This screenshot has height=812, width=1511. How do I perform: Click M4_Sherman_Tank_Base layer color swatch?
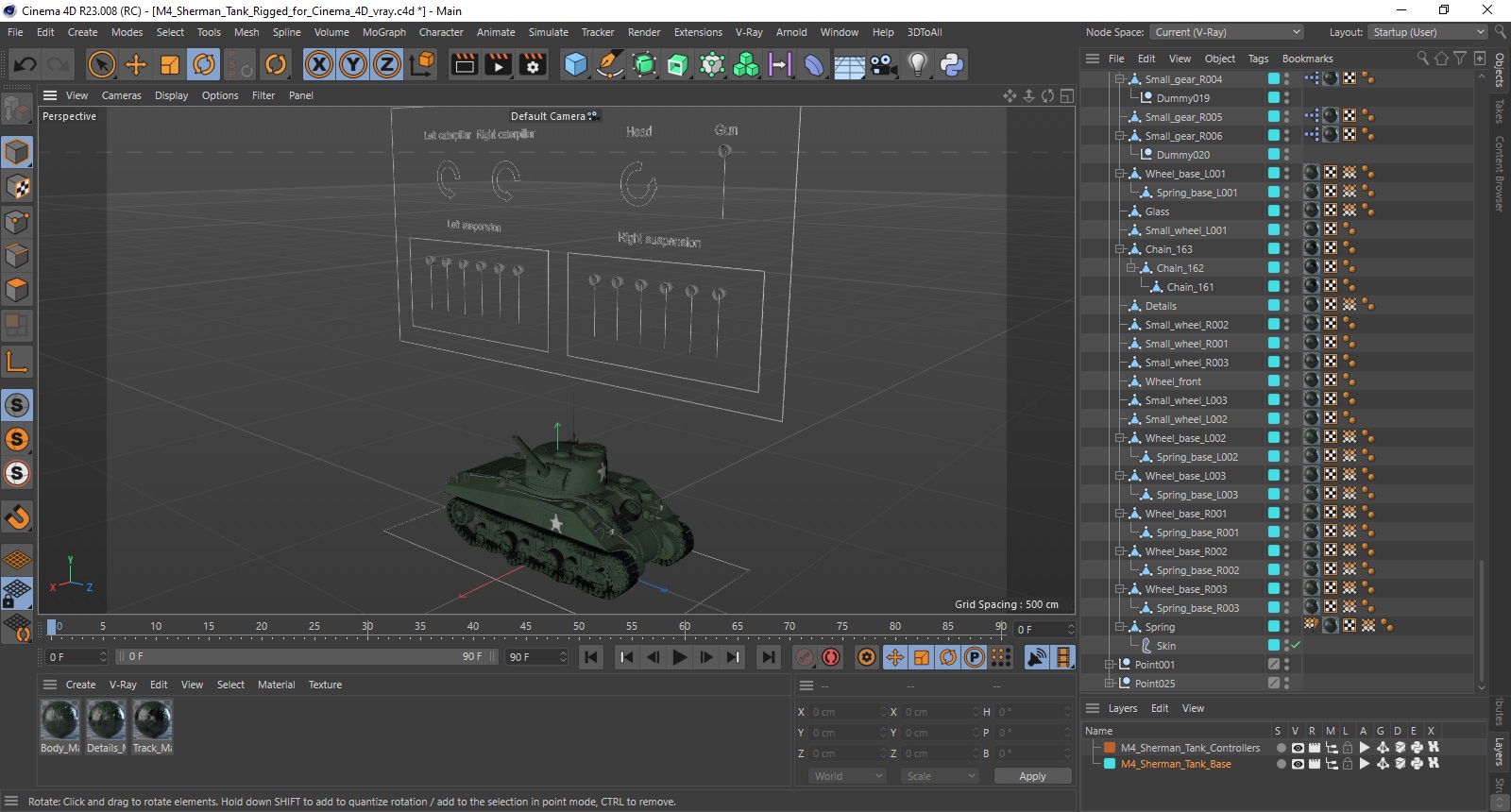pos(1110,764)
